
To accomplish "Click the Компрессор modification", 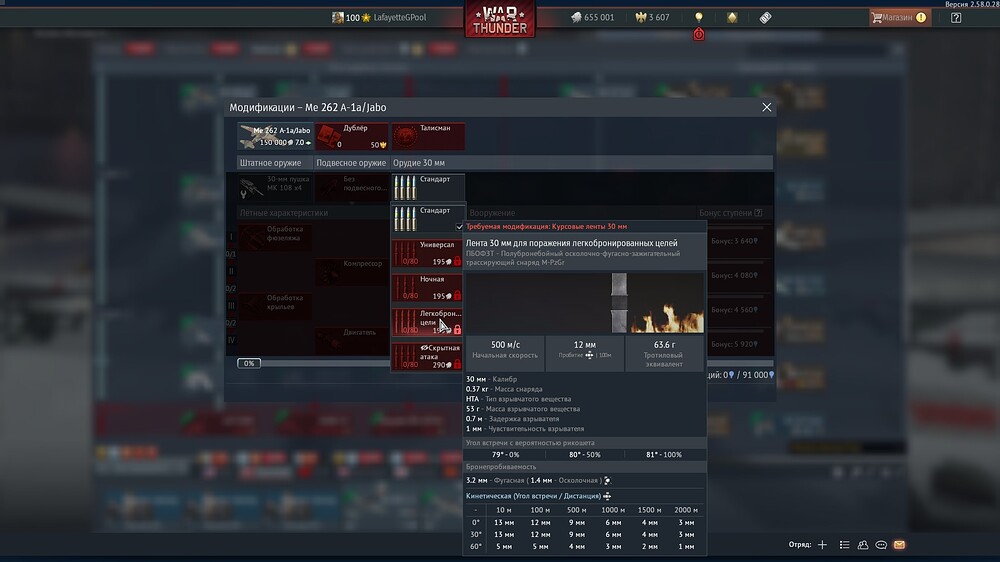I will click(351, 271).
